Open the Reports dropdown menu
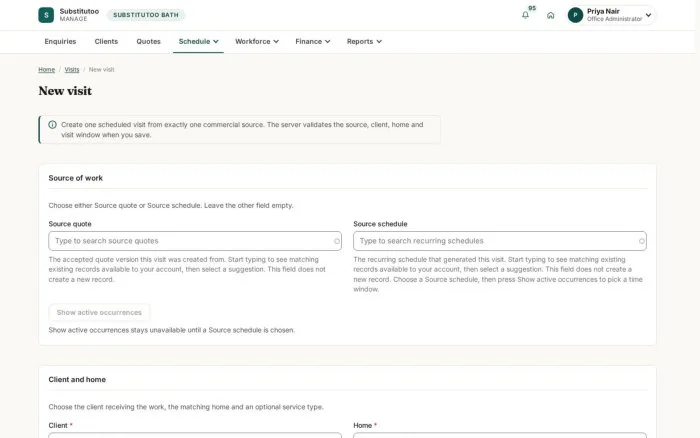The width and height of the screenshot is (700, 438). (x=364, y=42)
